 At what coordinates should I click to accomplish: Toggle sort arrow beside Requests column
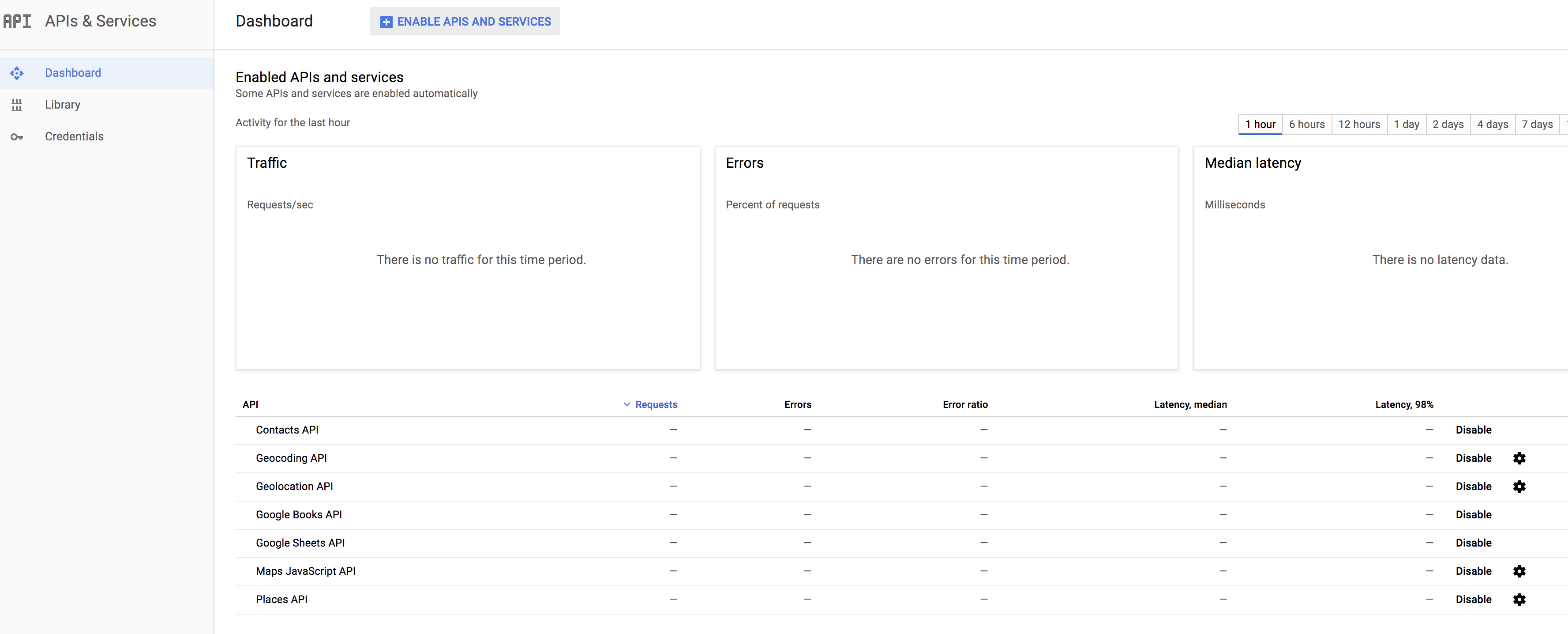click(x=626, y=404)
